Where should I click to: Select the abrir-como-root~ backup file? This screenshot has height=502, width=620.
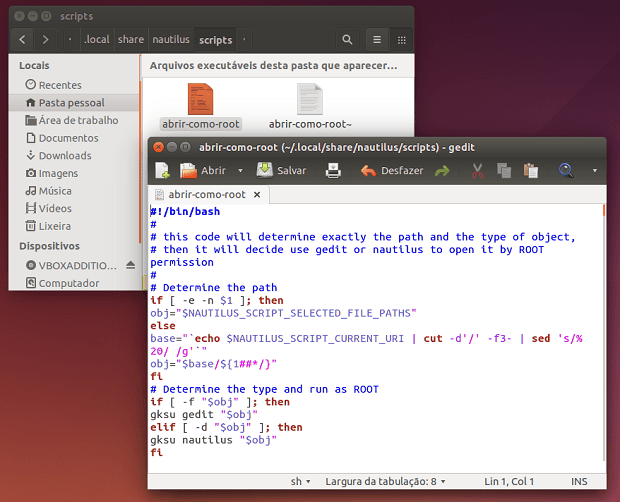pos(310,107)
